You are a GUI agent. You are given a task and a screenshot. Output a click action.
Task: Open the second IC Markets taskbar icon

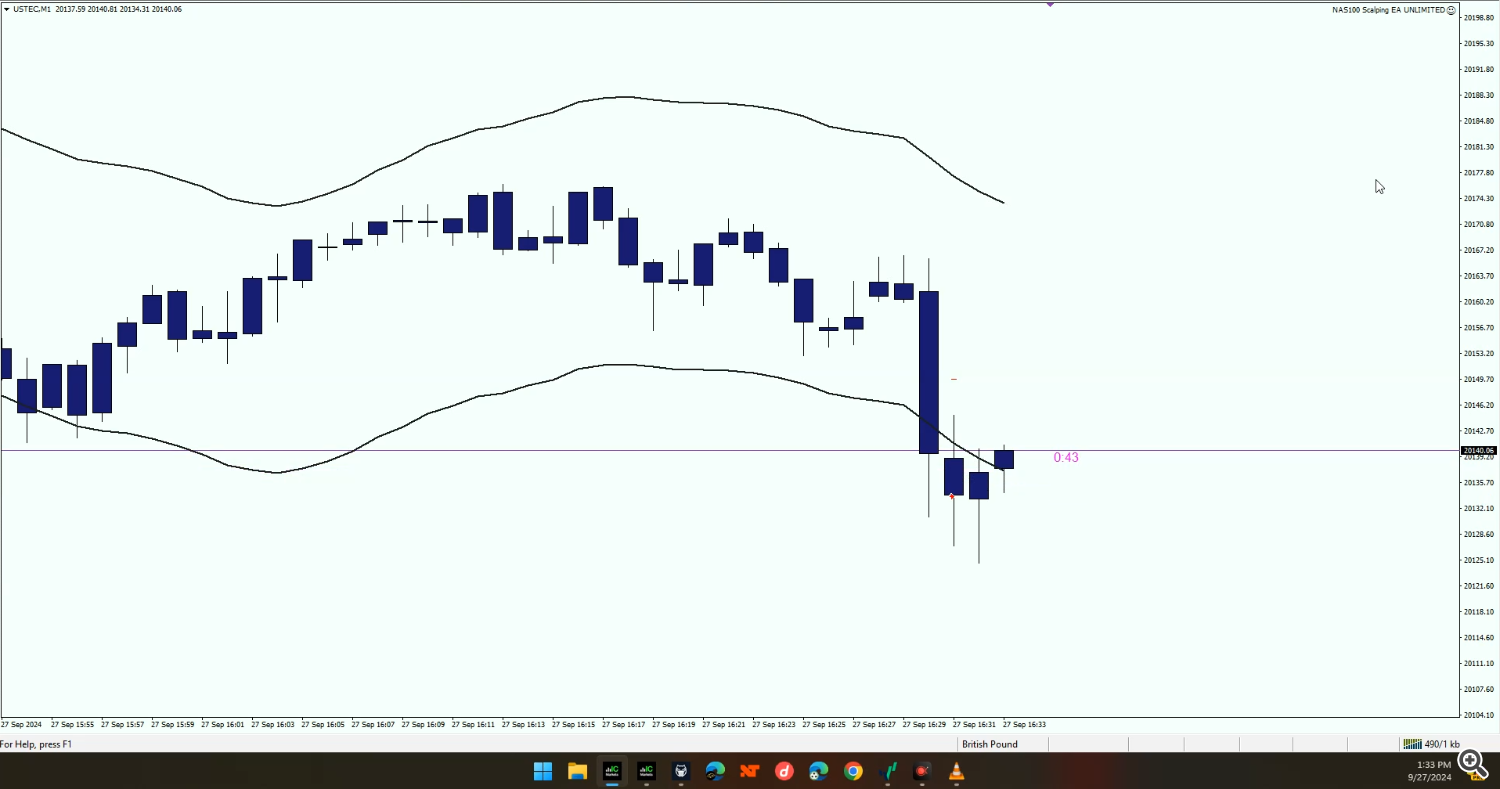point(646,771)
